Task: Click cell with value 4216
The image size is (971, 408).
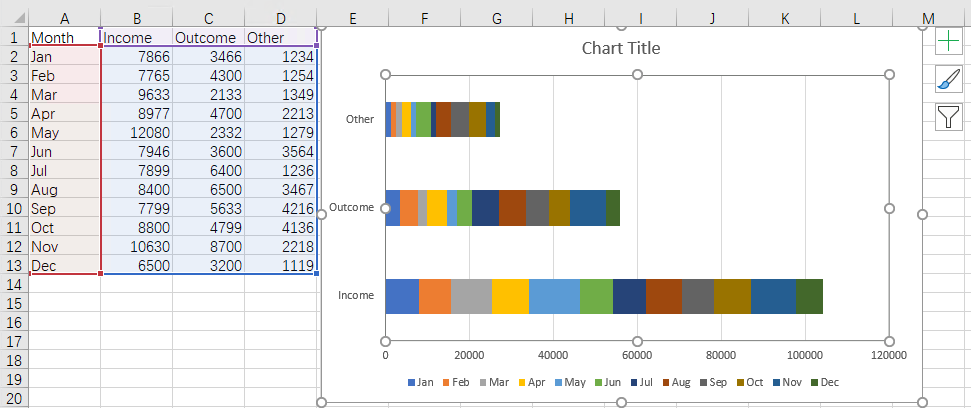Action: tap(280, 209)
